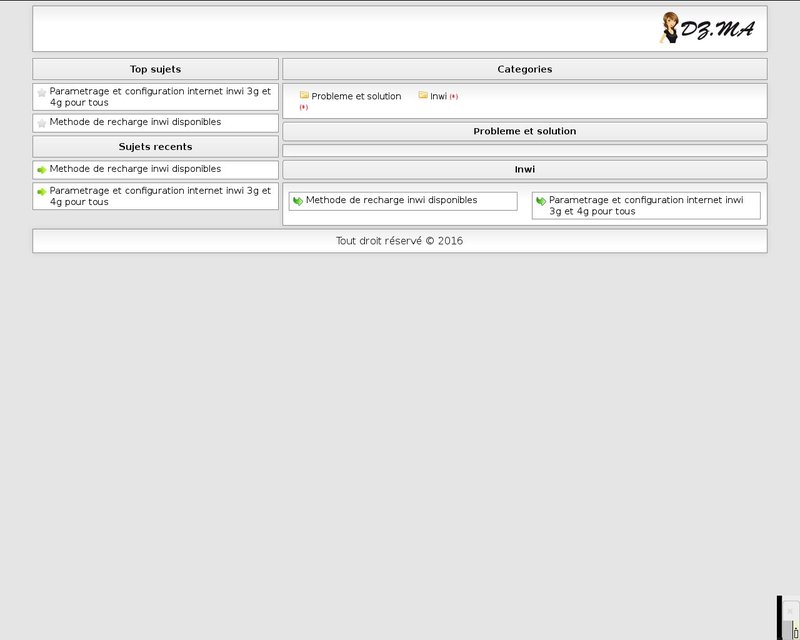Click the red (*) marker below Probleme et solution
The image size is (800, 640).
tap(304, 107)
